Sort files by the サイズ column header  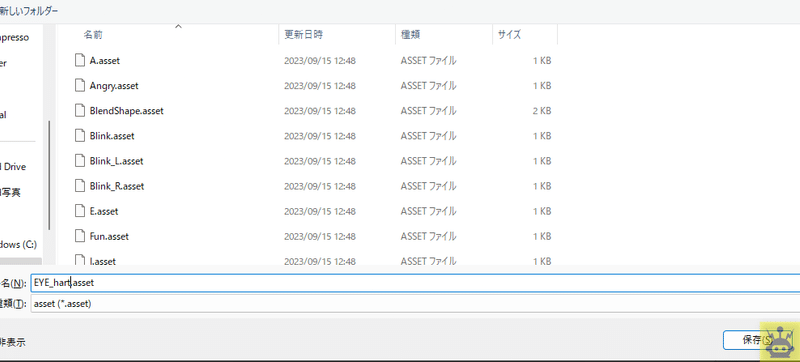tap(509, 35)
